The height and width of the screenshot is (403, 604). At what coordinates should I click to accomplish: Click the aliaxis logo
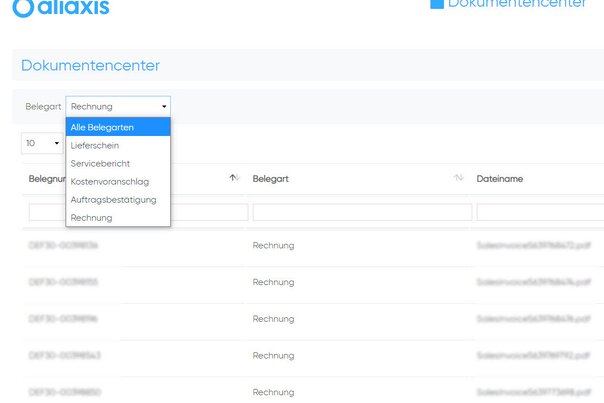[x=61, y=8]
